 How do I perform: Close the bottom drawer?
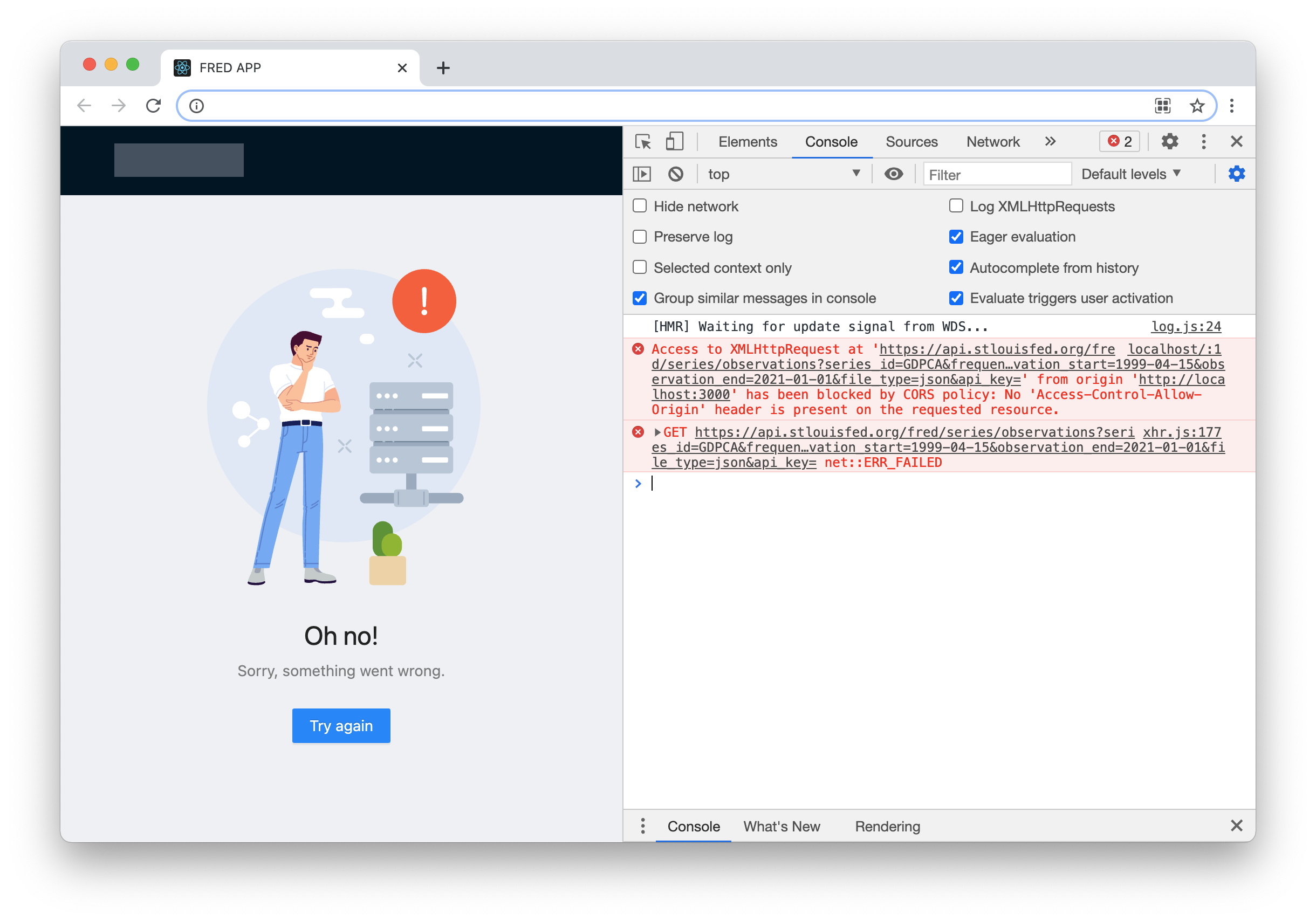click(x=1236, y=825)
